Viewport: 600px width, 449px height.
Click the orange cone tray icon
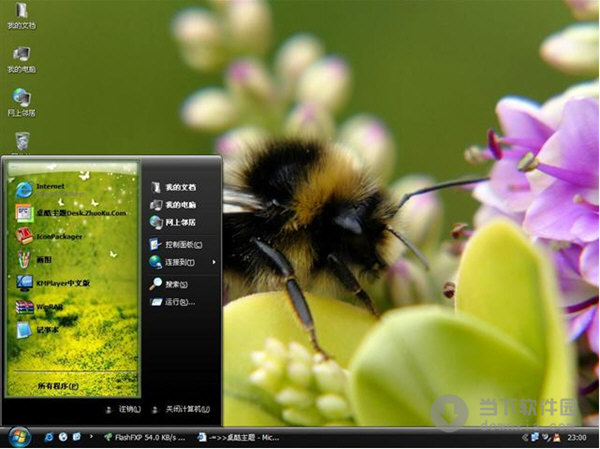coord(557,437)
